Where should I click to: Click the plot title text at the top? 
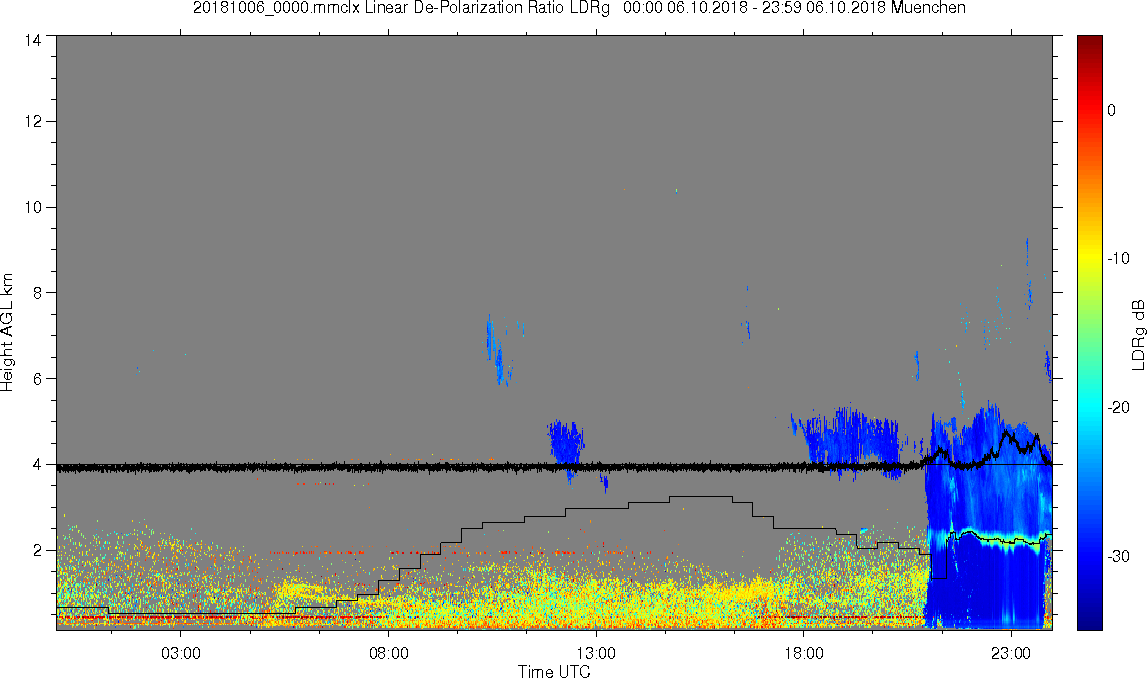579,8
